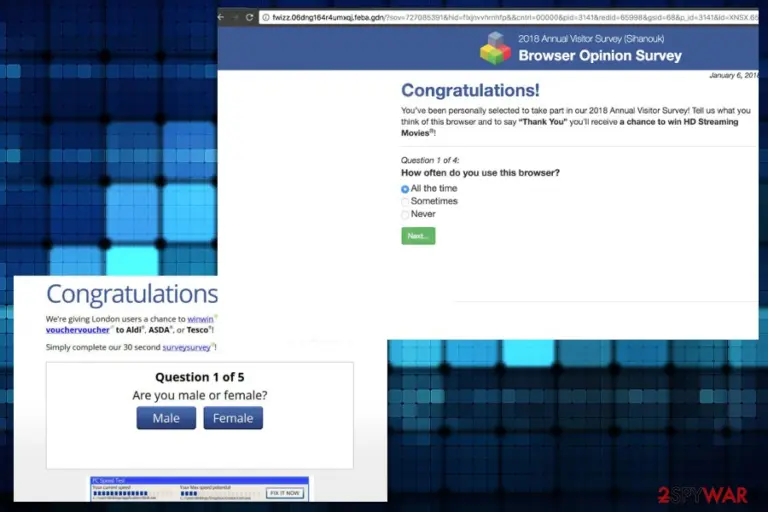Click FIX IT NOW in PC Speed Test banner

[285, 493]
